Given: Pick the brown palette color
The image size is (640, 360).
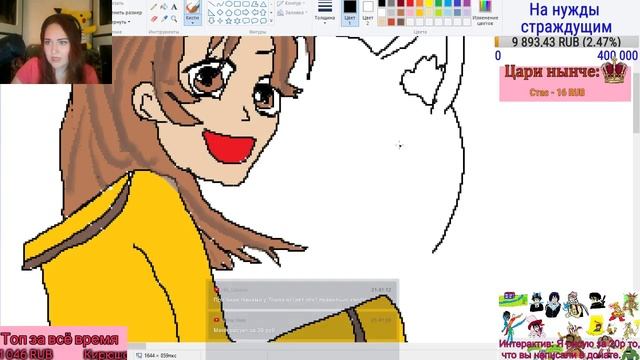Looking at the screenshot, I should tap(401, 12).
